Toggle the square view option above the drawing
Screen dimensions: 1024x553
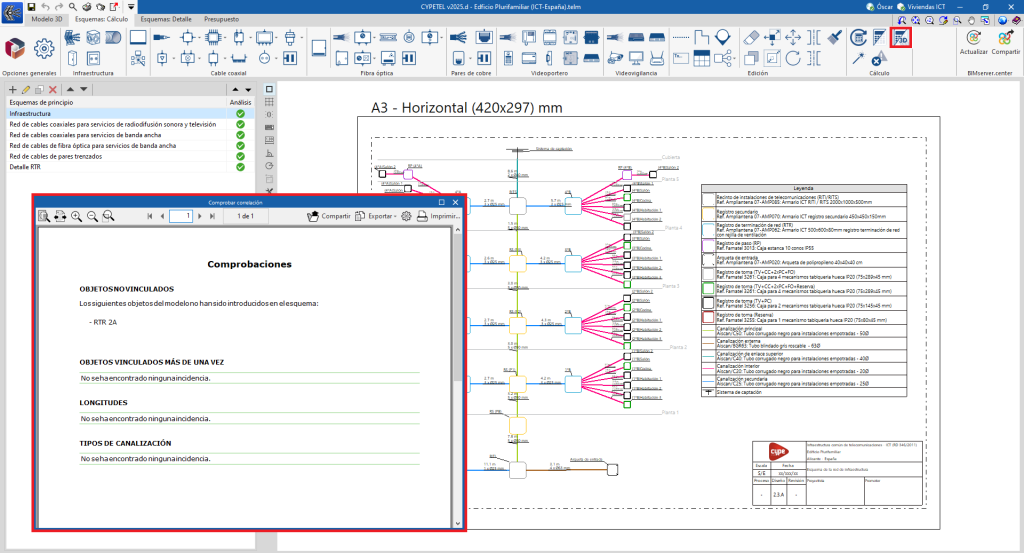[x=269, y=89]
